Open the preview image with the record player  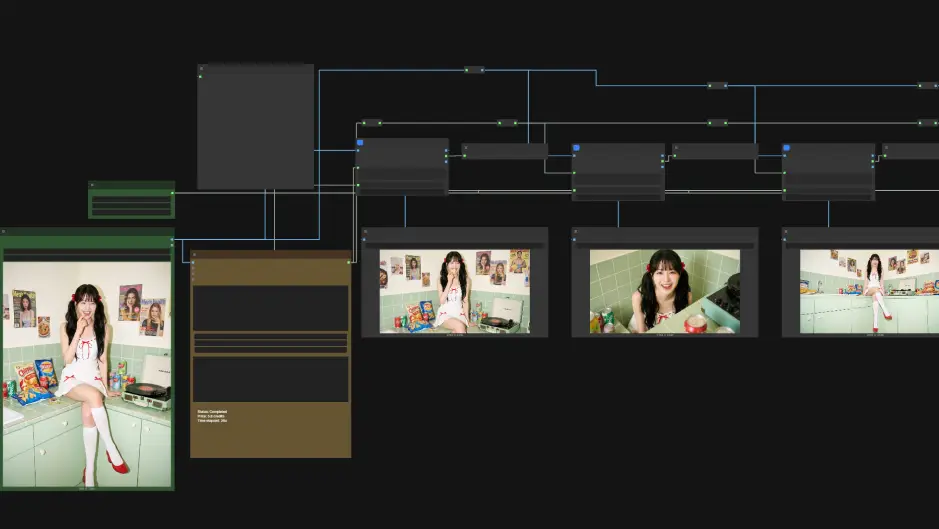click(x=455, y=291)
